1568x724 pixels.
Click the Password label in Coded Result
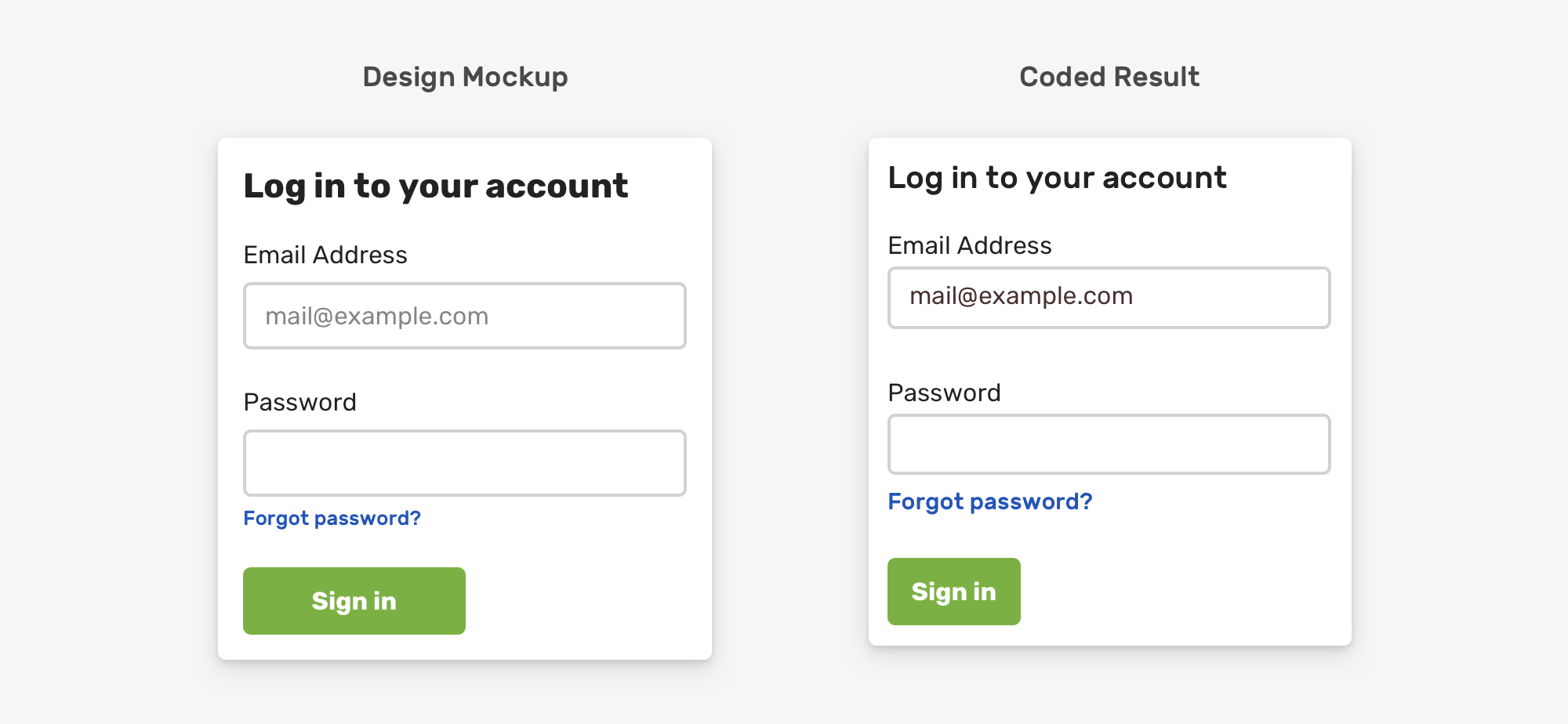tap(944, 393)
